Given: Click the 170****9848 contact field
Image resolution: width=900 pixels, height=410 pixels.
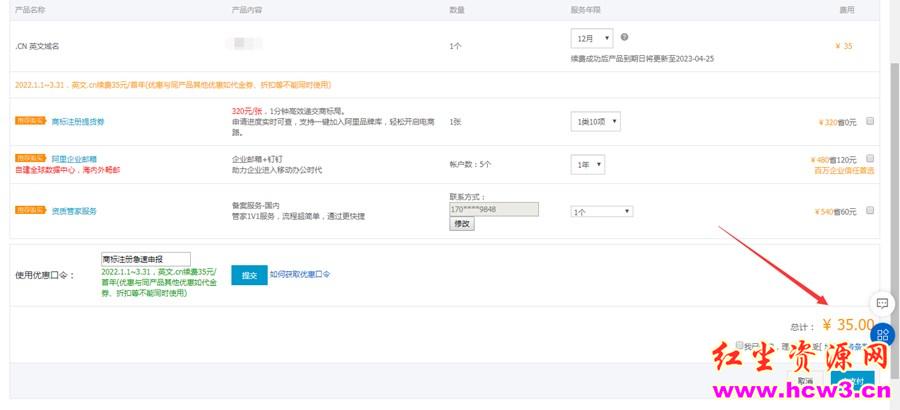Looking at the screenshot, I should (x=494, y=210).
